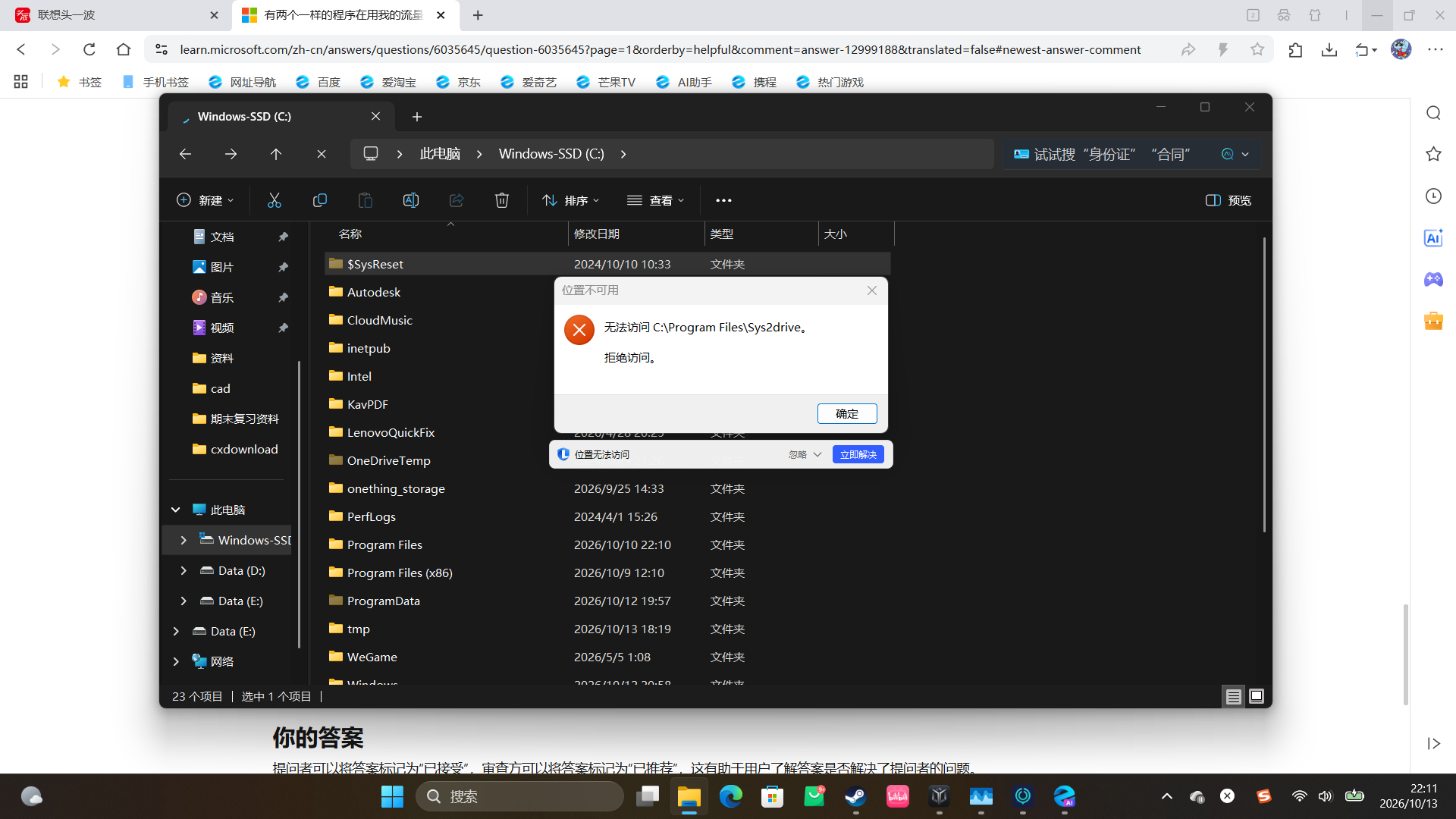This screenshot has height=819, width=1456.
Task: Click 此电脑 in the address breadcrumb
Action: (440, 154)
